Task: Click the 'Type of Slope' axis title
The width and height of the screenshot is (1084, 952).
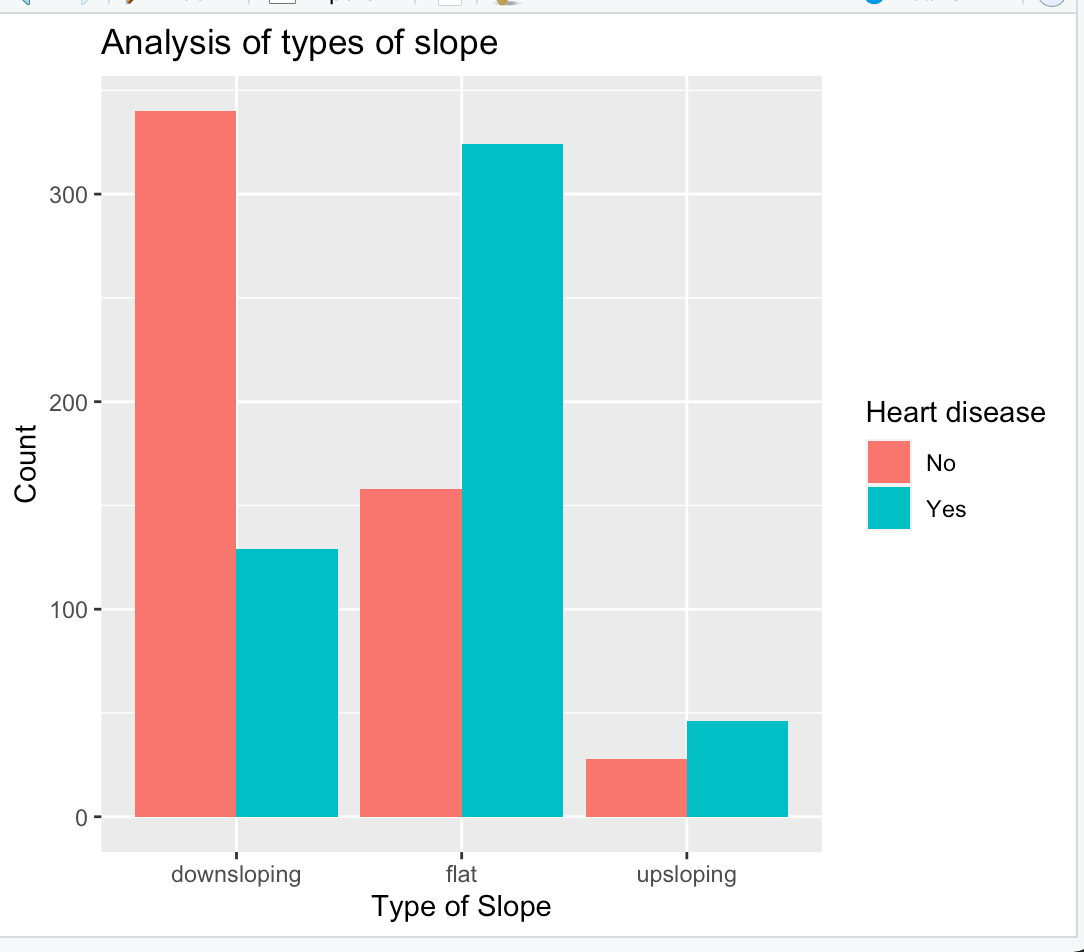Action: point(461,907)
